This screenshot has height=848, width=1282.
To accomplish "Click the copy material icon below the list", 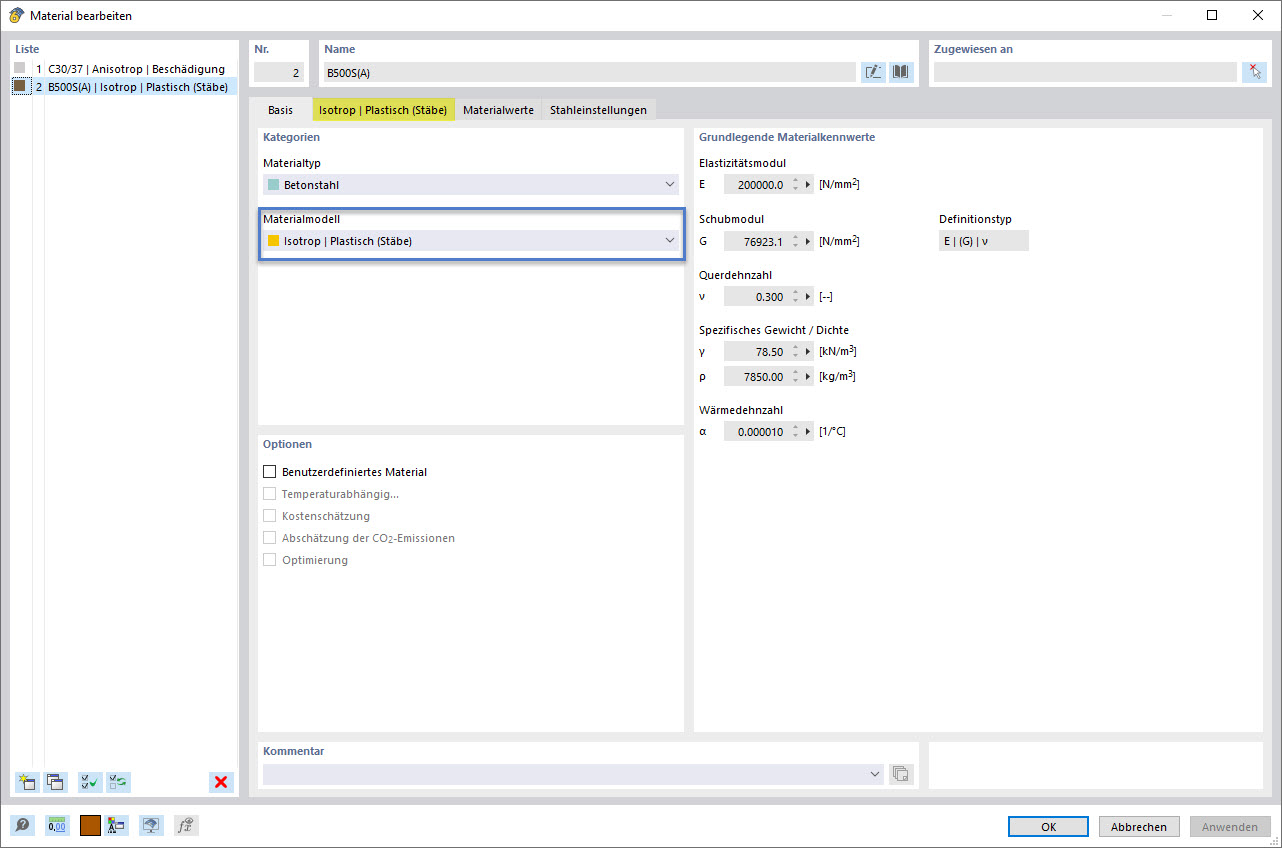I will (55, 782).
